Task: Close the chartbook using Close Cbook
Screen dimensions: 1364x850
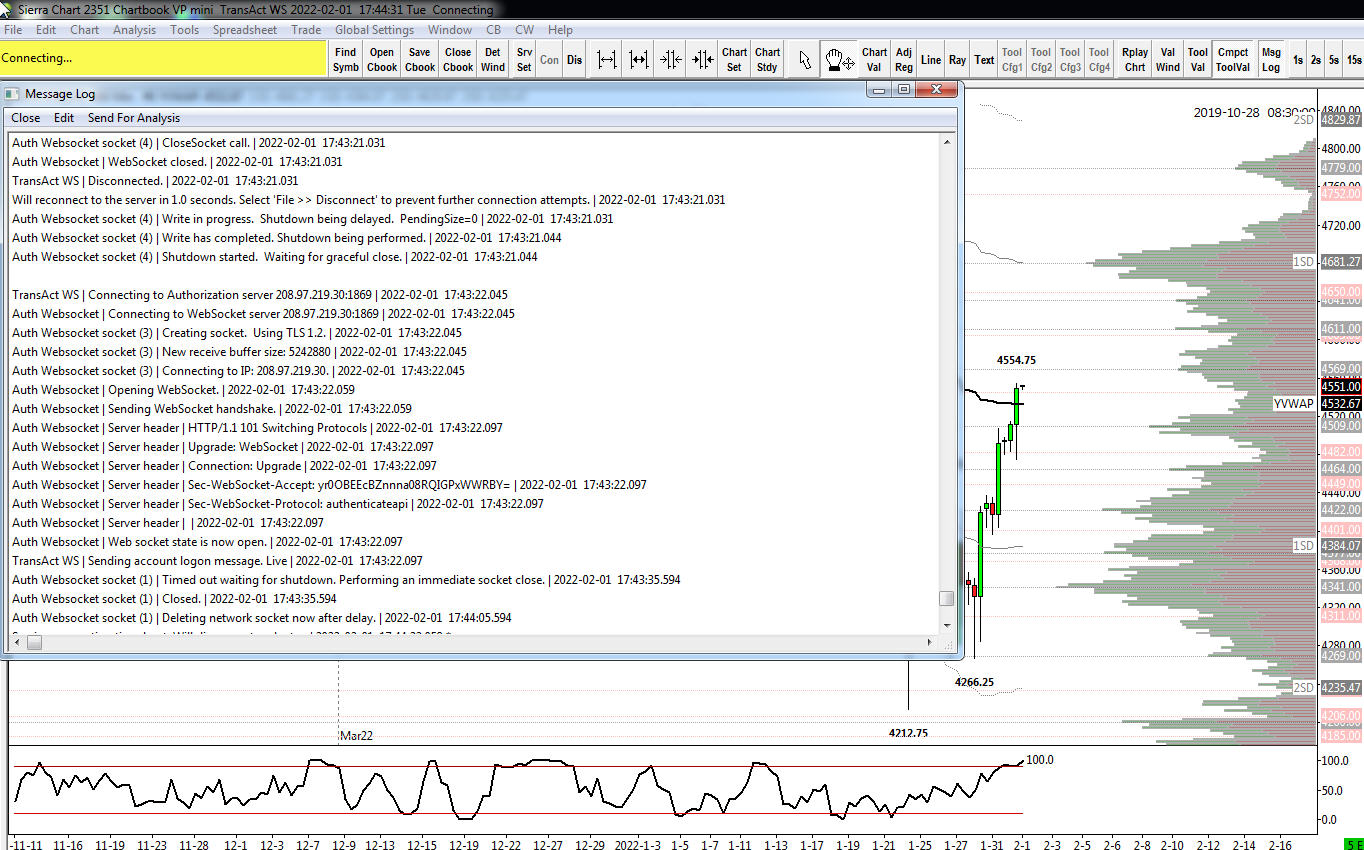Action: [x=458, y=60]
